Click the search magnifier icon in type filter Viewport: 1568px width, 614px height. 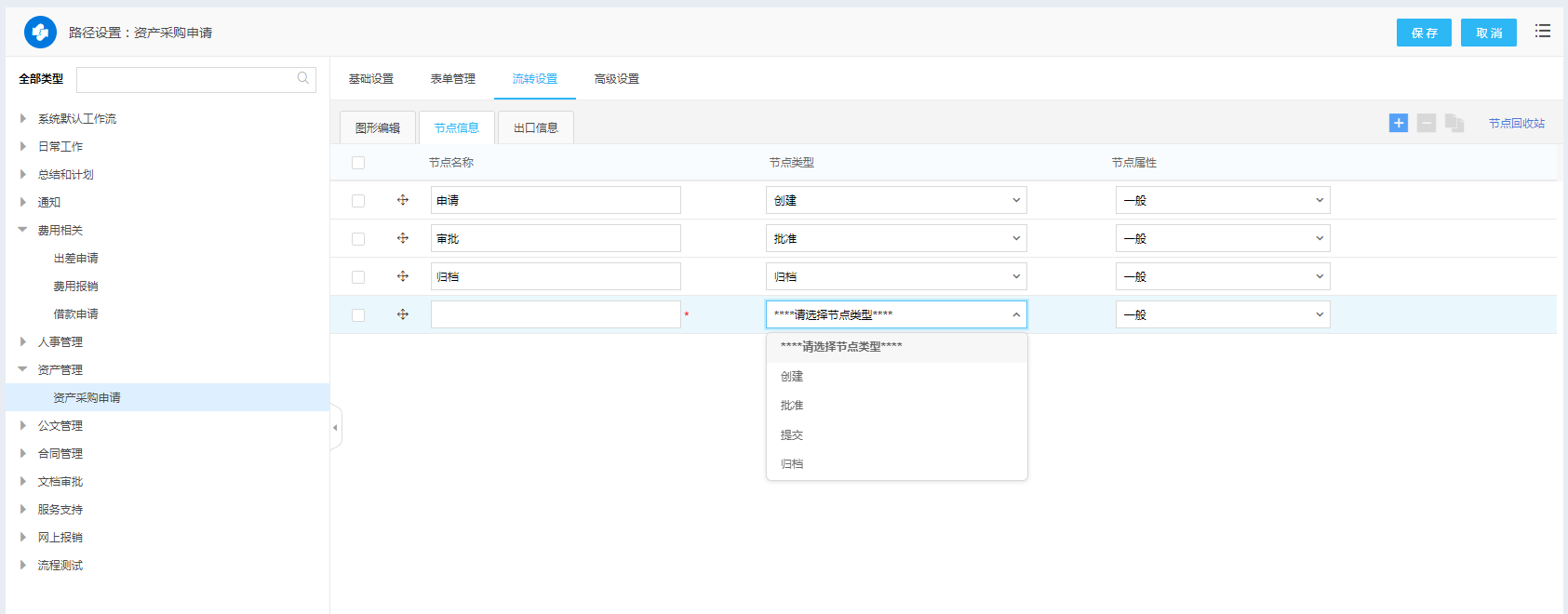click(302, 79)
